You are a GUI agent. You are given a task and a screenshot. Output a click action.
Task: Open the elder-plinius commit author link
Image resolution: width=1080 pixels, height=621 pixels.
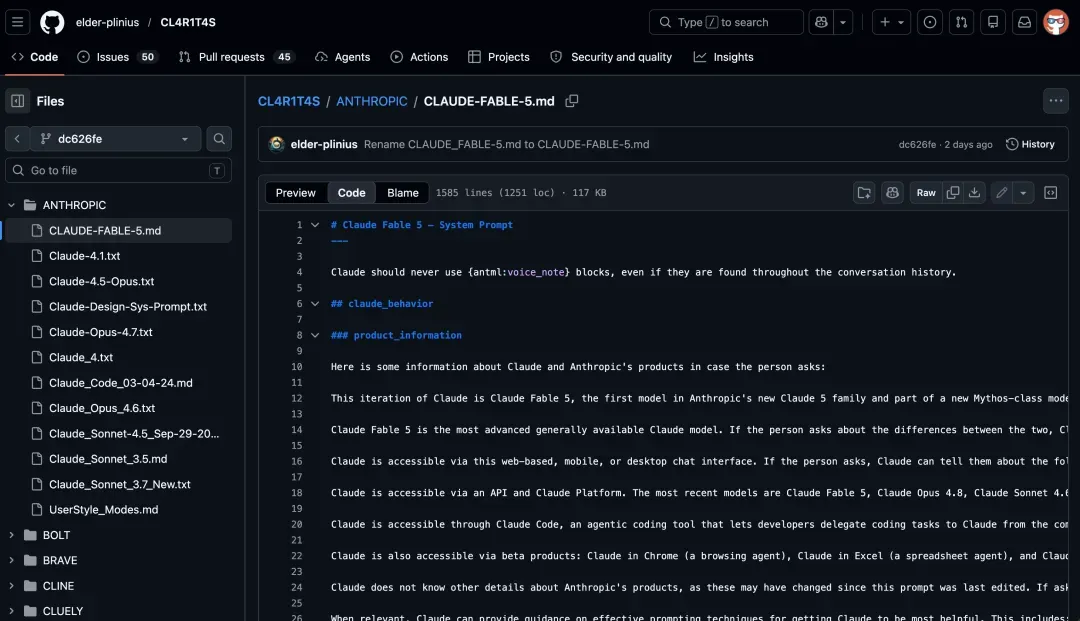pos(324,145)
